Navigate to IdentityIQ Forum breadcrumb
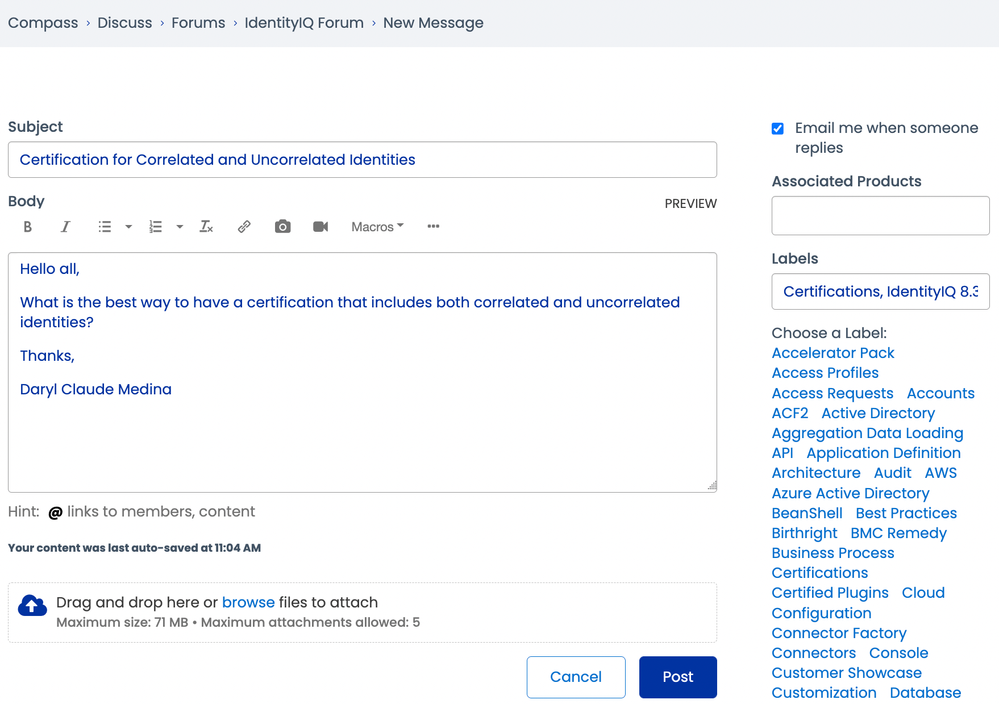This screenshot has height=704, width=999. click(x=304, y=23)
